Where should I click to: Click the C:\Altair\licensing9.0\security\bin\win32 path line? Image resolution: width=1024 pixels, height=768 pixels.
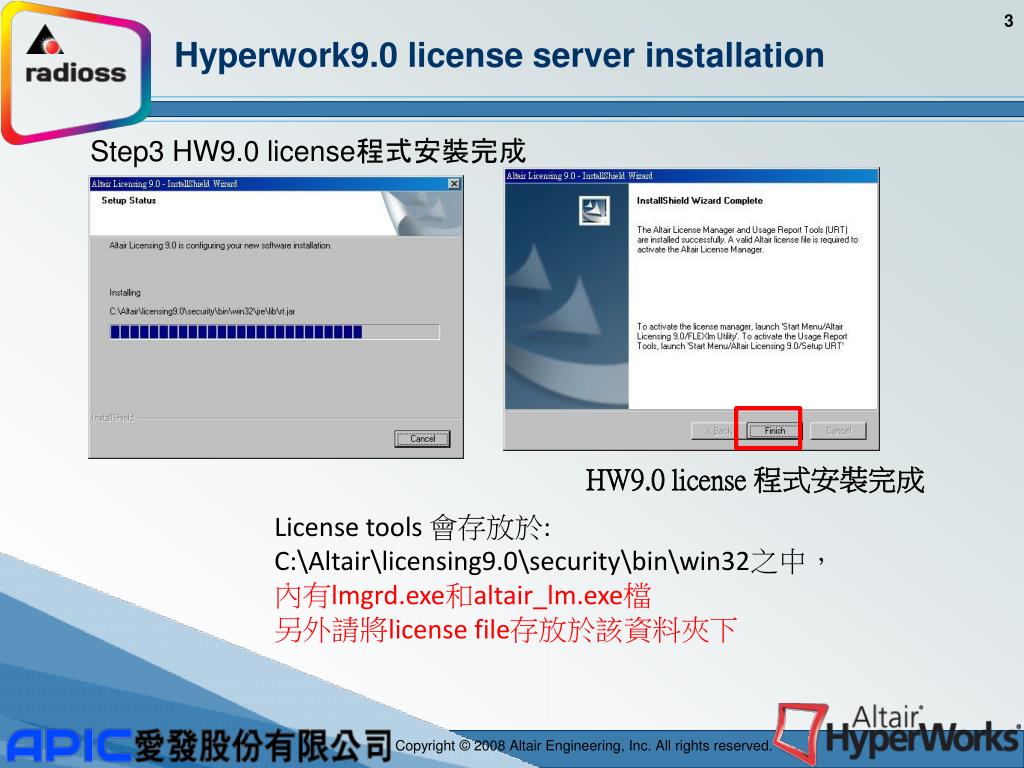point(552,561)
